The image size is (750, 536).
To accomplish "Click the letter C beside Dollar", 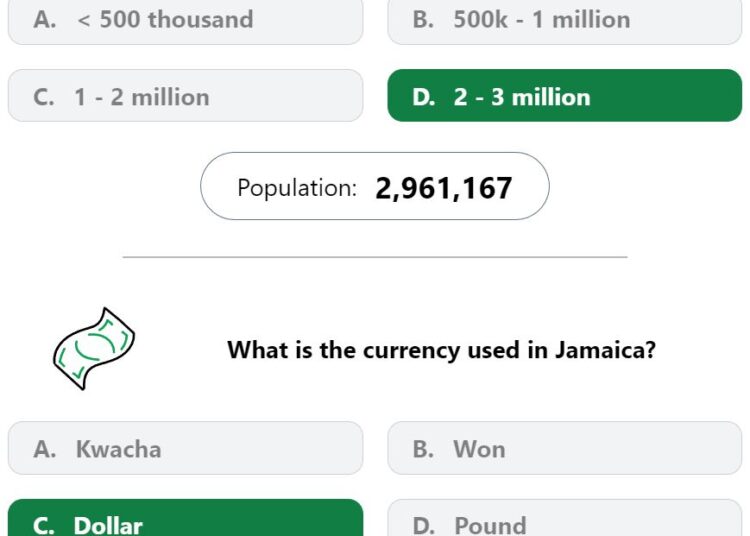I will tap(44, 526).
